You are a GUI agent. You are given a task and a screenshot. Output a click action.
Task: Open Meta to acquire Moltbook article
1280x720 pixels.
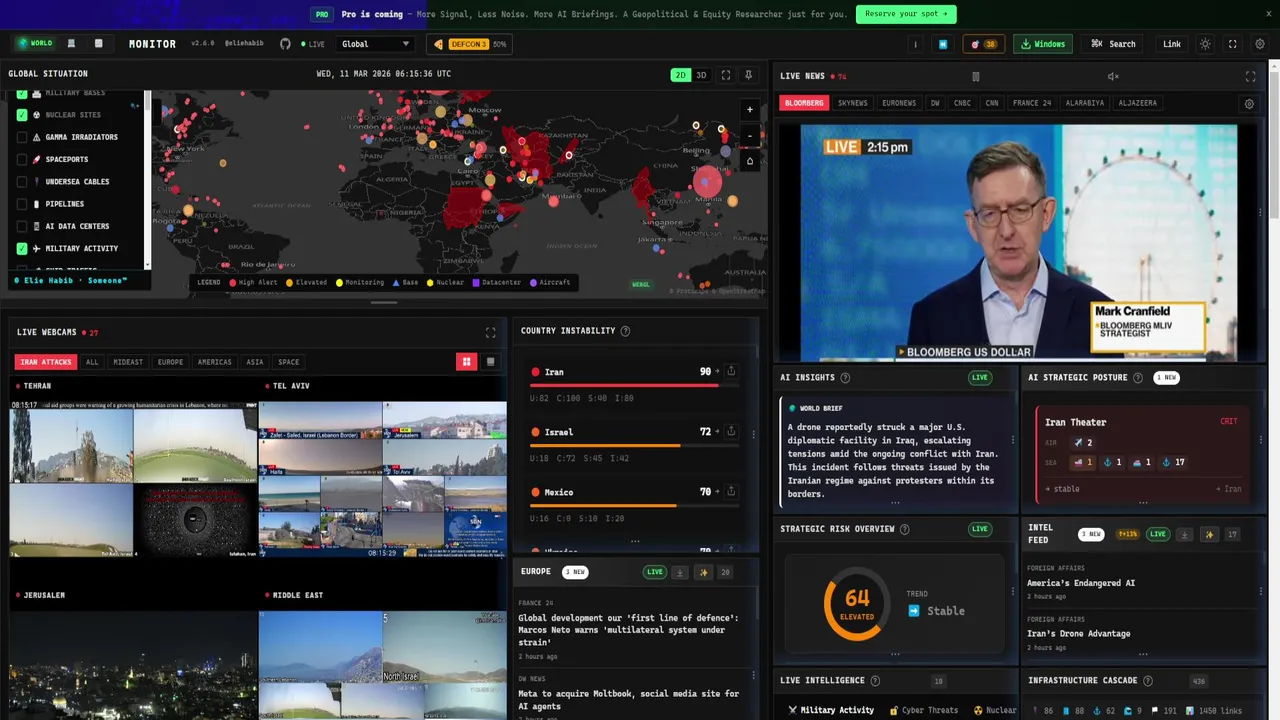[628, 699]
